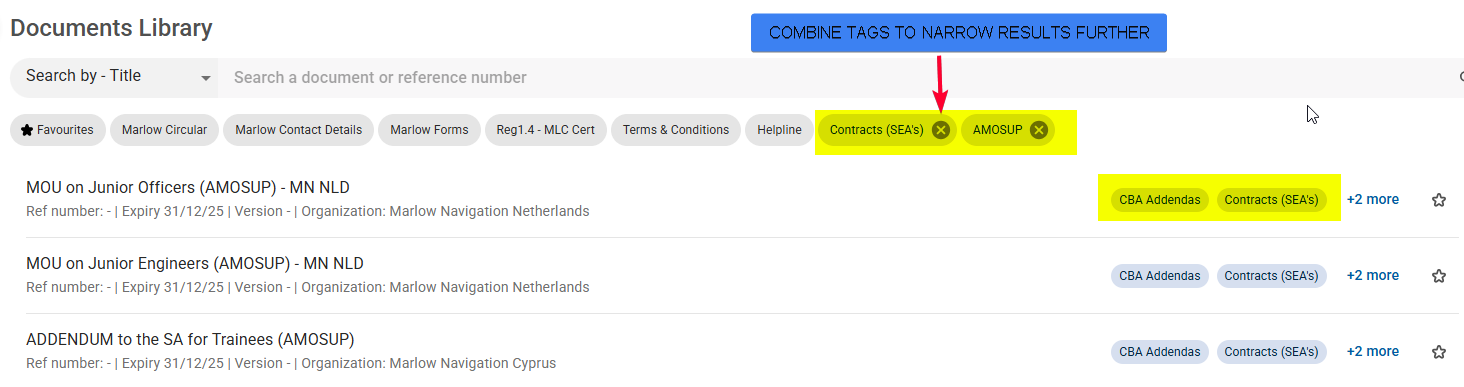Select the Marlow Contact Details tag

pyautogui.click(x=298, y=130)
